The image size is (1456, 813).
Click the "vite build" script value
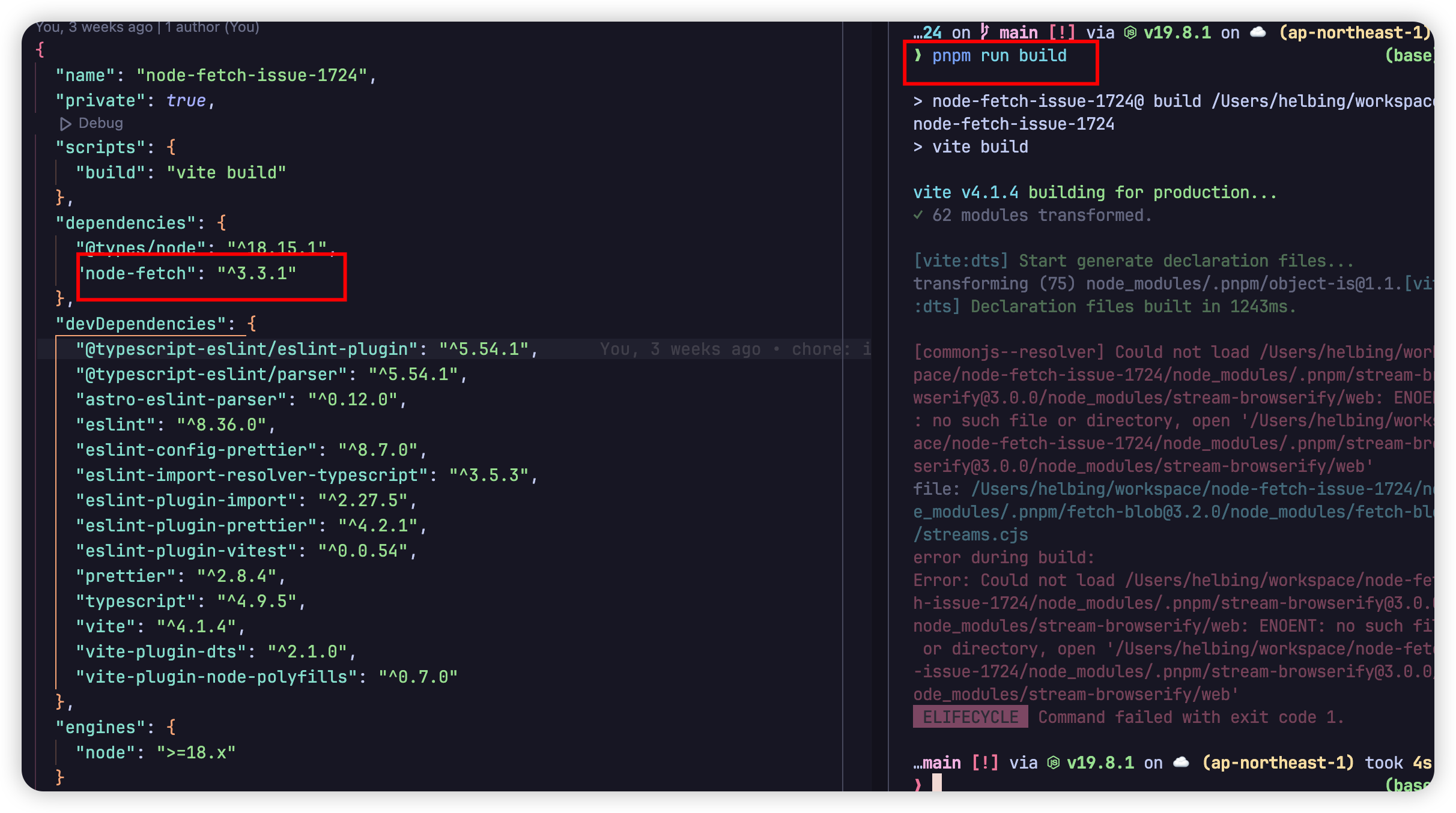pyautogui.click(x=226, y=172)
